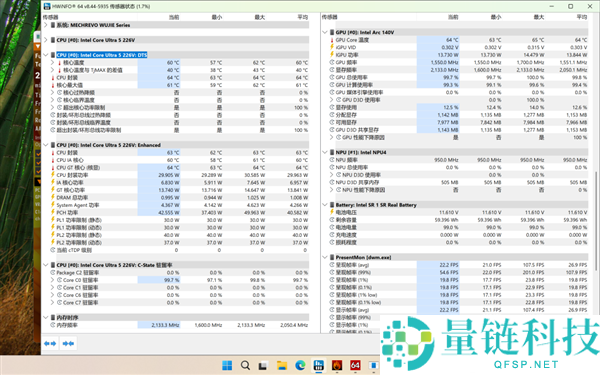Screen dimensions: 600x375
Task: Open Windows Start menu on taskbar
Action: pos(227,365)
